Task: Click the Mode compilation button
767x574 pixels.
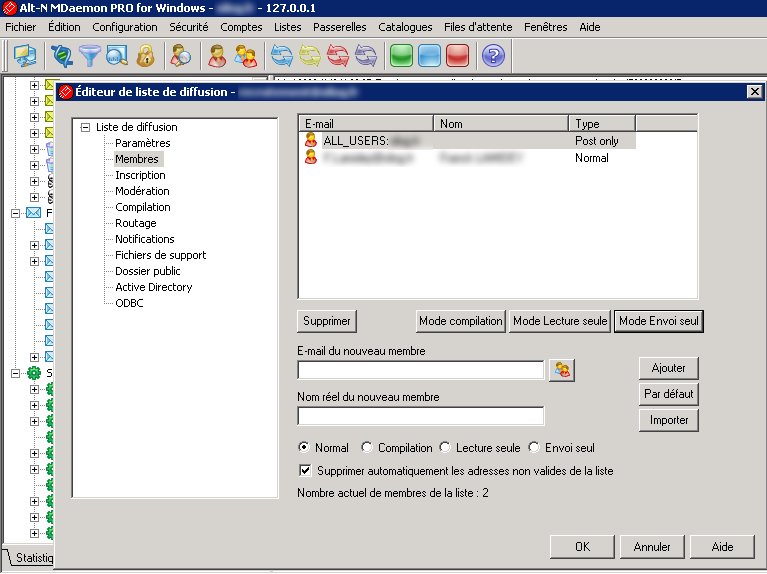Action: pyautogui.click(x=460, y=321)
